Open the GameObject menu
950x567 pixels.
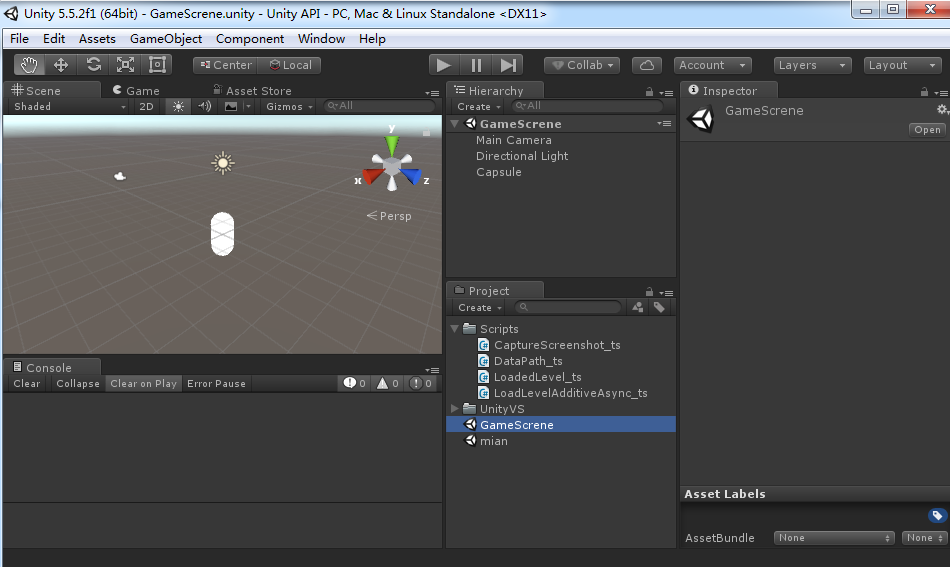point(166,39)
